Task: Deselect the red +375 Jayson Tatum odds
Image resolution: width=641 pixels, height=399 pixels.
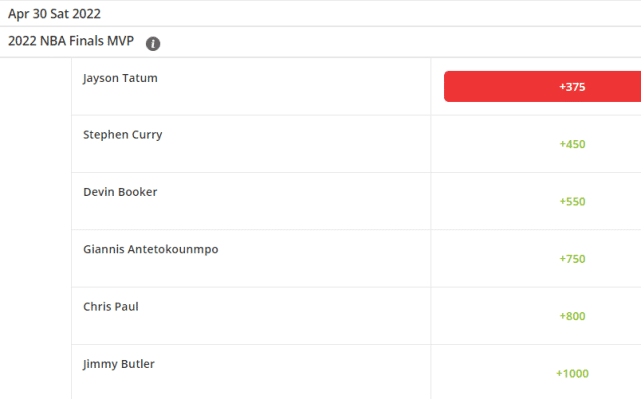Action: (542, 87)
